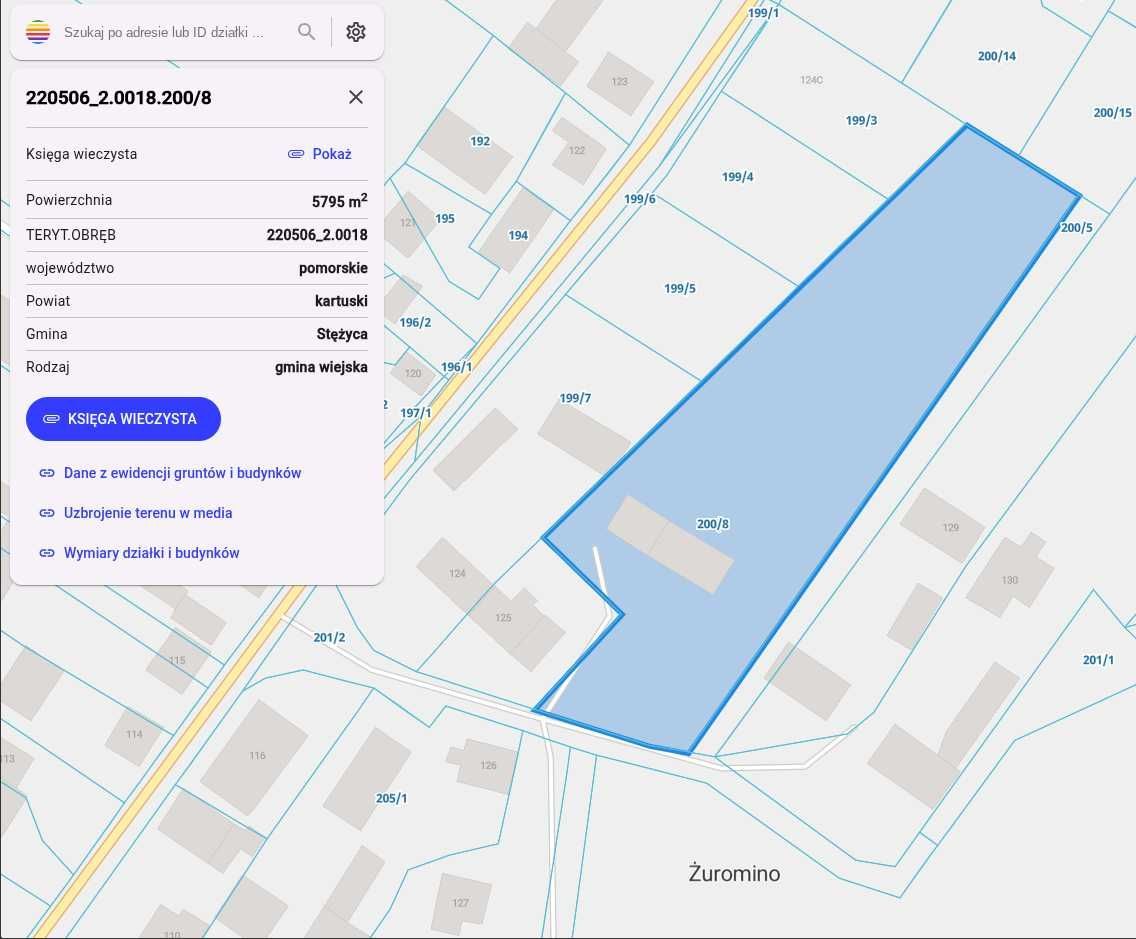Image resolution: width=1136 pixels, height=939 pixels.
Task: Select the highlighted parcel 200/8 label
Action: (713, 524)
